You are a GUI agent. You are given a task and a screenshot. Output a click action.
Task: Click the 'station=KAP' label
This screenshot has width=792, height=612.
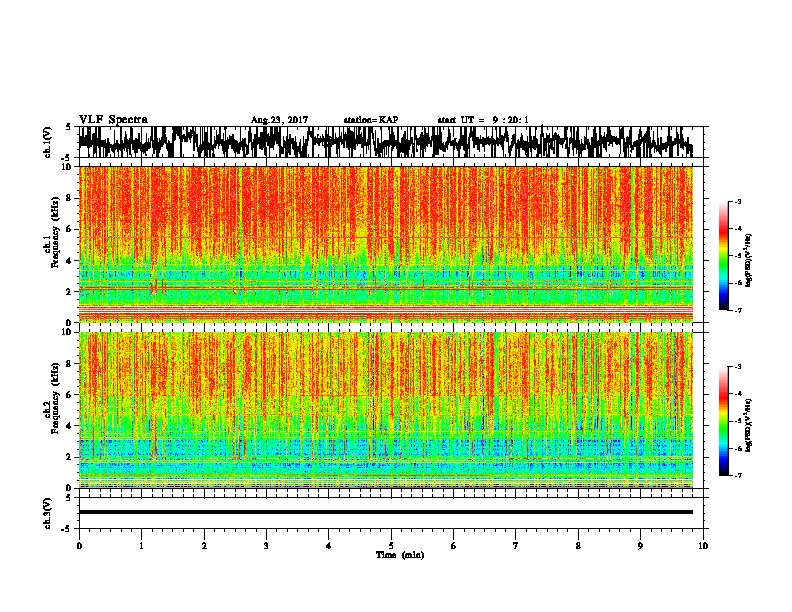coord(371,120)
